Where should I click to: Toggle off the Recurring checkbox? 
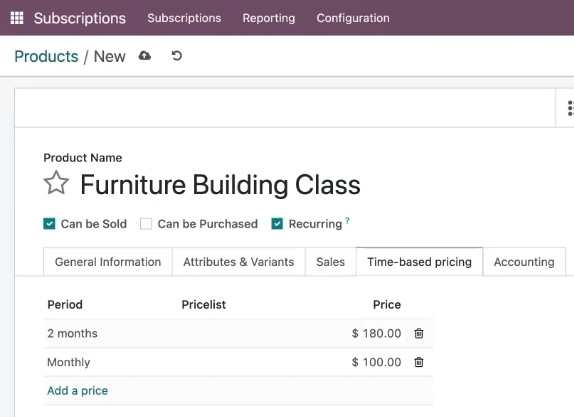pos(277,224)
